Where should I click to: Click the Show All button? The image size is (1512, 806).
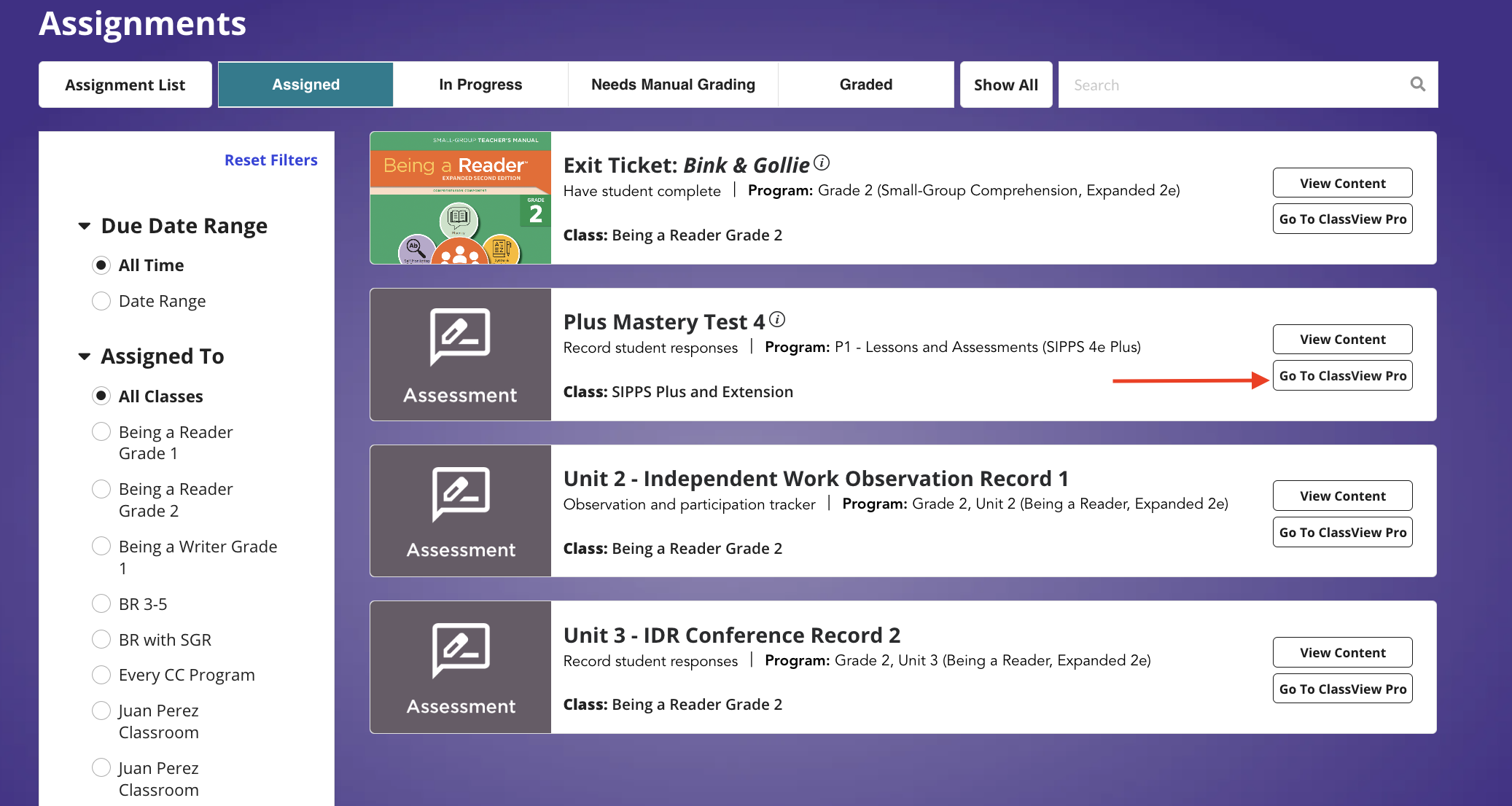point(1006,85)
